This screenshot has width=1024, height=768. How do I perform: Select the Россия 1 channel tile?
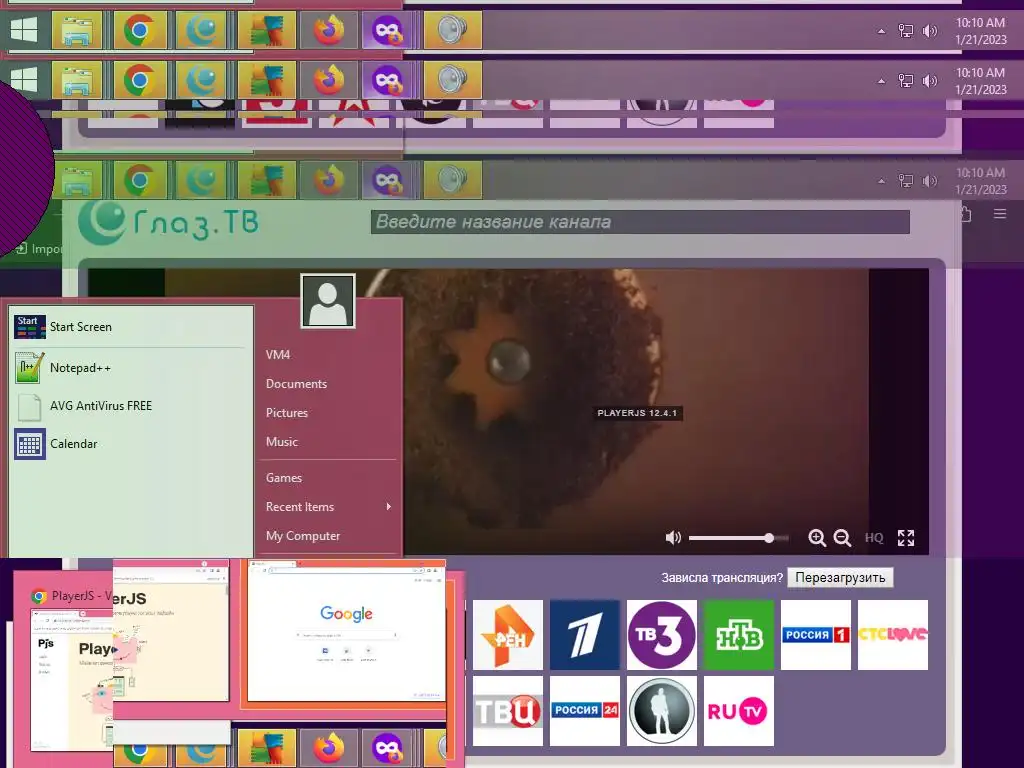[816, 635]
